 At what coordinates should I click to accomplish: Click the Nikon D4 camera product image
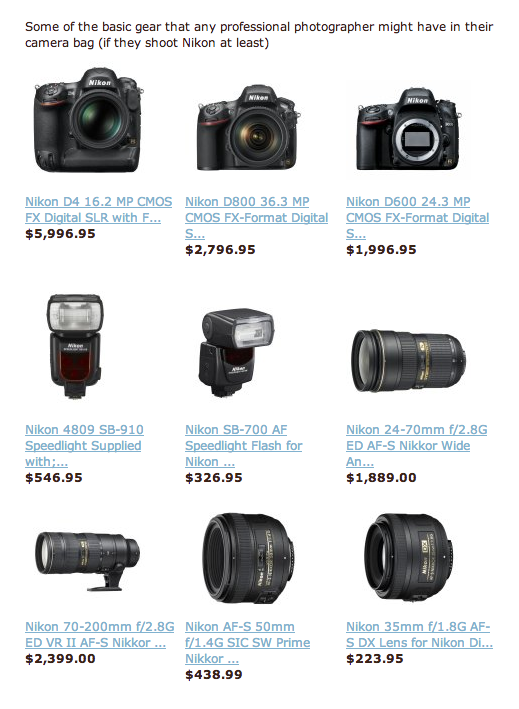pos(89,120)
